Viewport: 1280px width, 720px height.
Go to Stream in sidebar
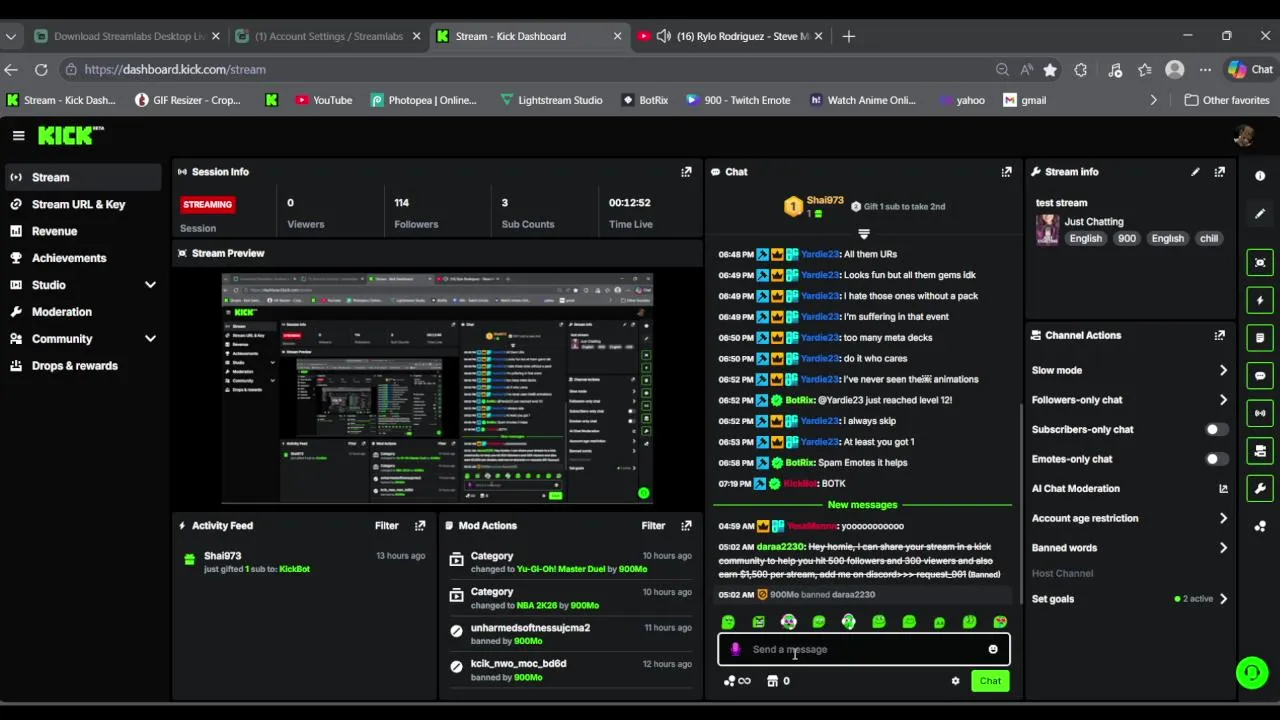(82, 177)
